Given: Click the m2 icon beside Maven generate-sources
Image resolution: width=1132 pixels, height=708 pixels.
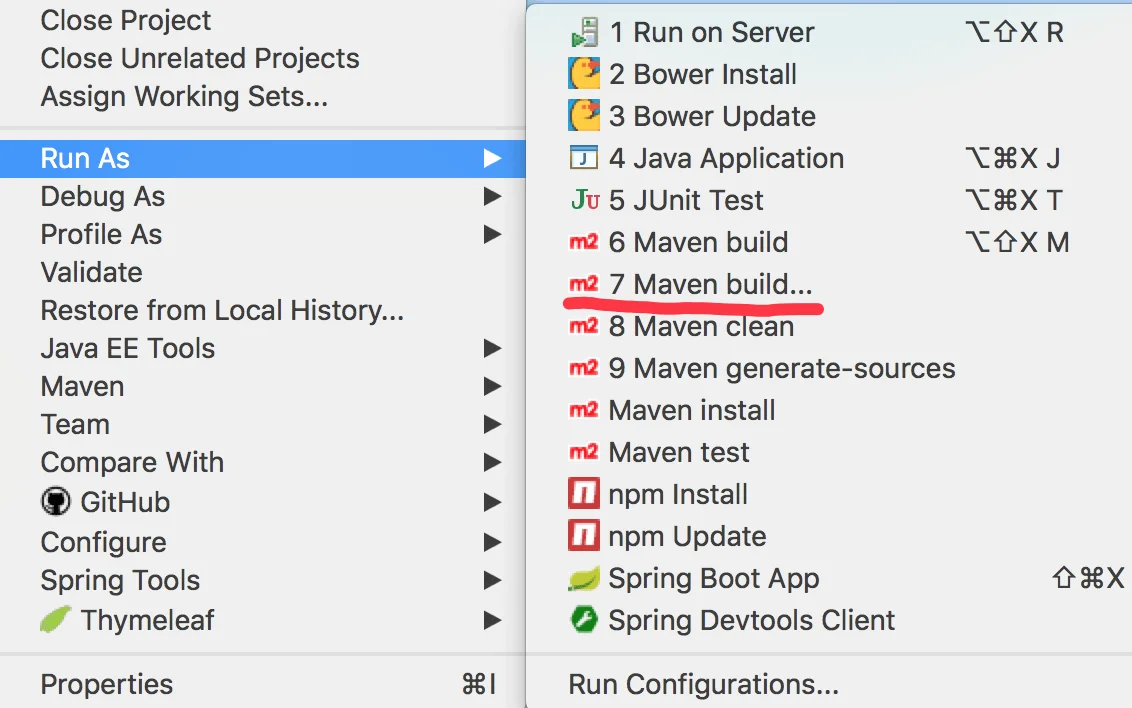Looking at the screenshot, I should click(584, 368).
